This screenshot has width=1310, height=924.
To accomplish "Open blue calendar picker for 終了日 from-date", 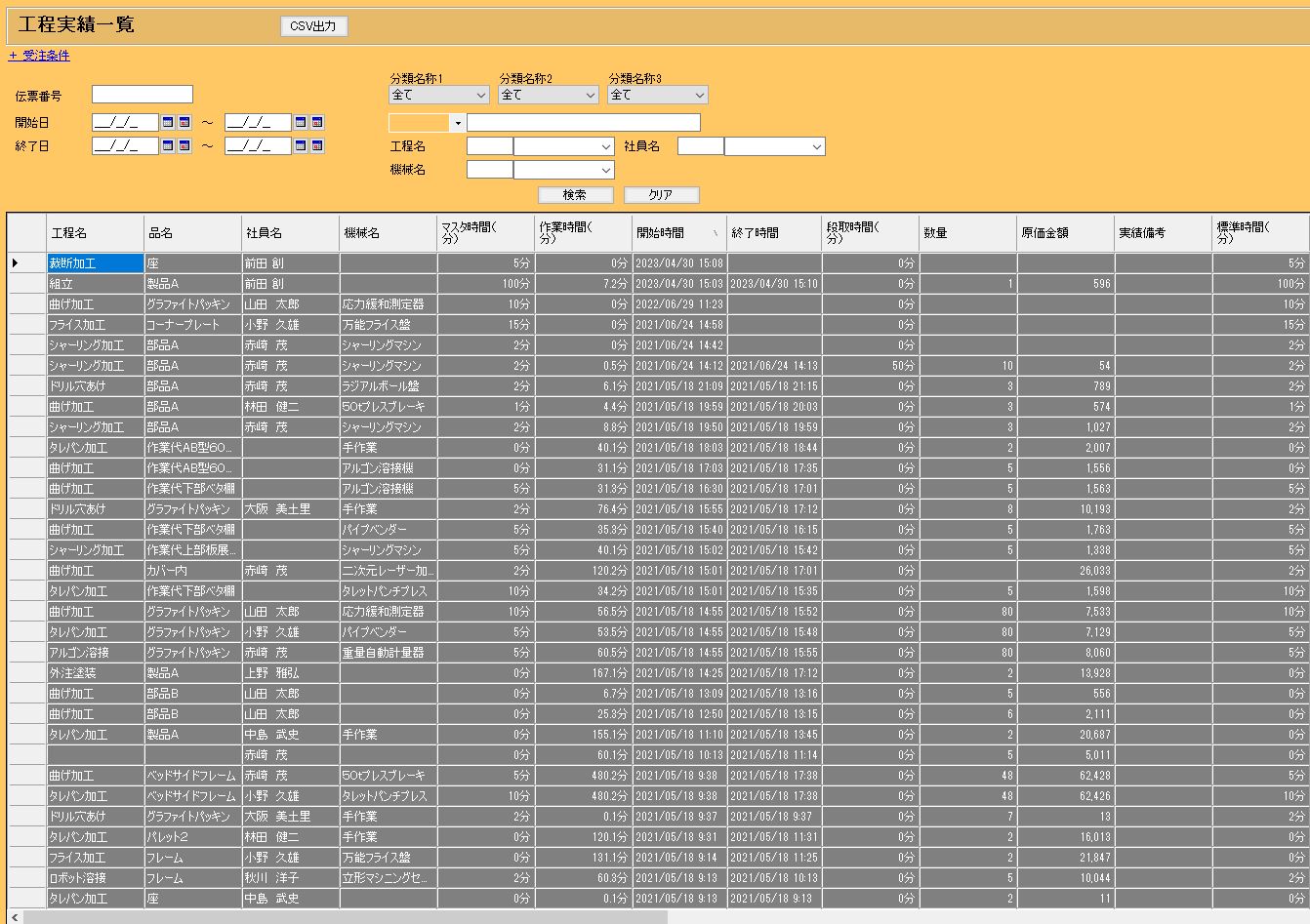I will [x=168, y=145].
